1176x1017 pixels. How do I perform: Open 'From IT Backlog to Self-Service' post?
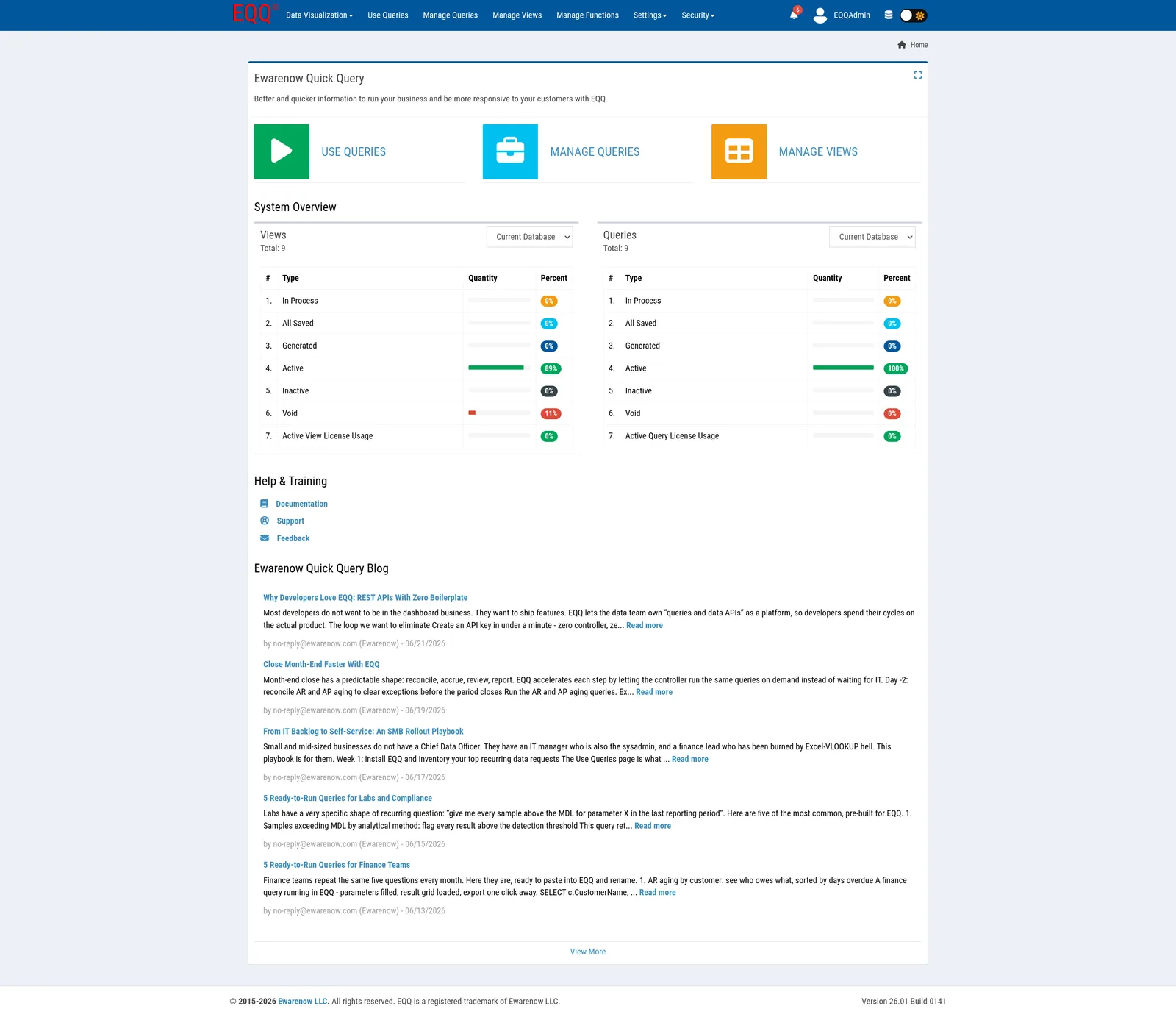[363, 732]
